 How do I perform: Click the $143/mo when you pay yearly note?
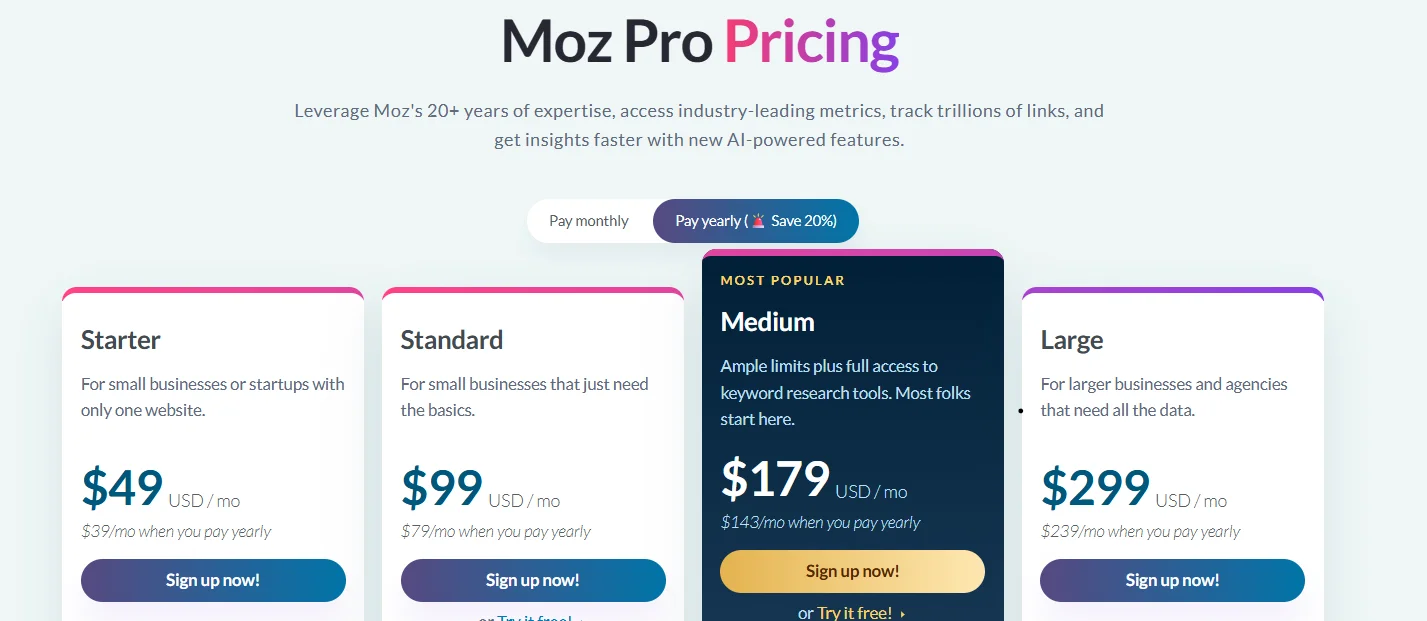pyautogui.click(x=820, y=522)
